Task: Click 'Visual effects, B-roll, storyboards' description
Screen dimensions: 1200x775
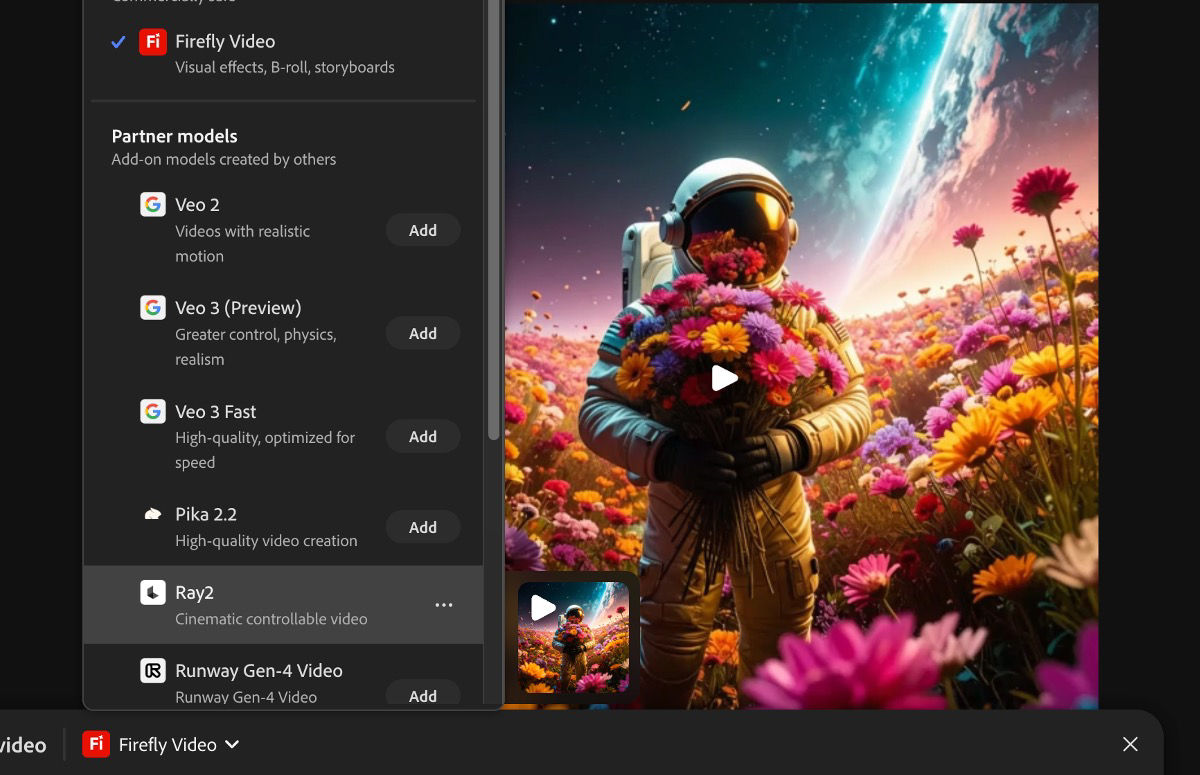Action: point(285,67)
